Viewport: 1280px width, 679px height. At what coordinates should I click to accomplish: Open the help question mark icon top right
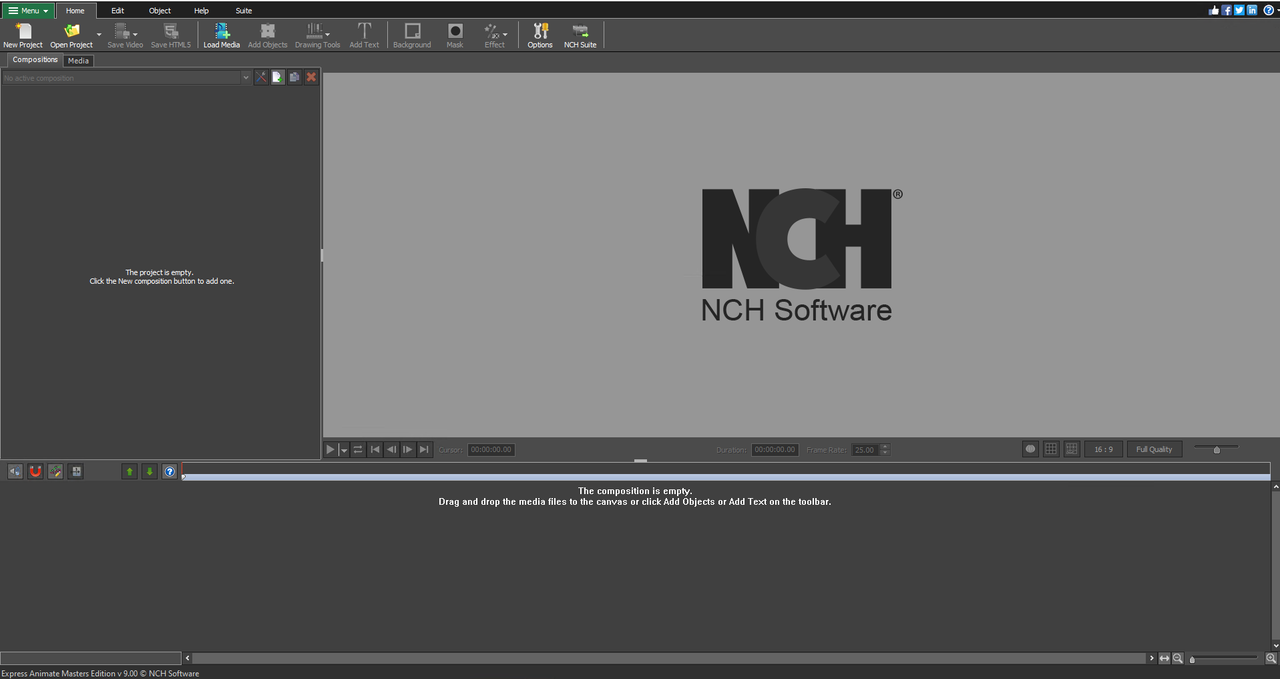point(1268,10)
